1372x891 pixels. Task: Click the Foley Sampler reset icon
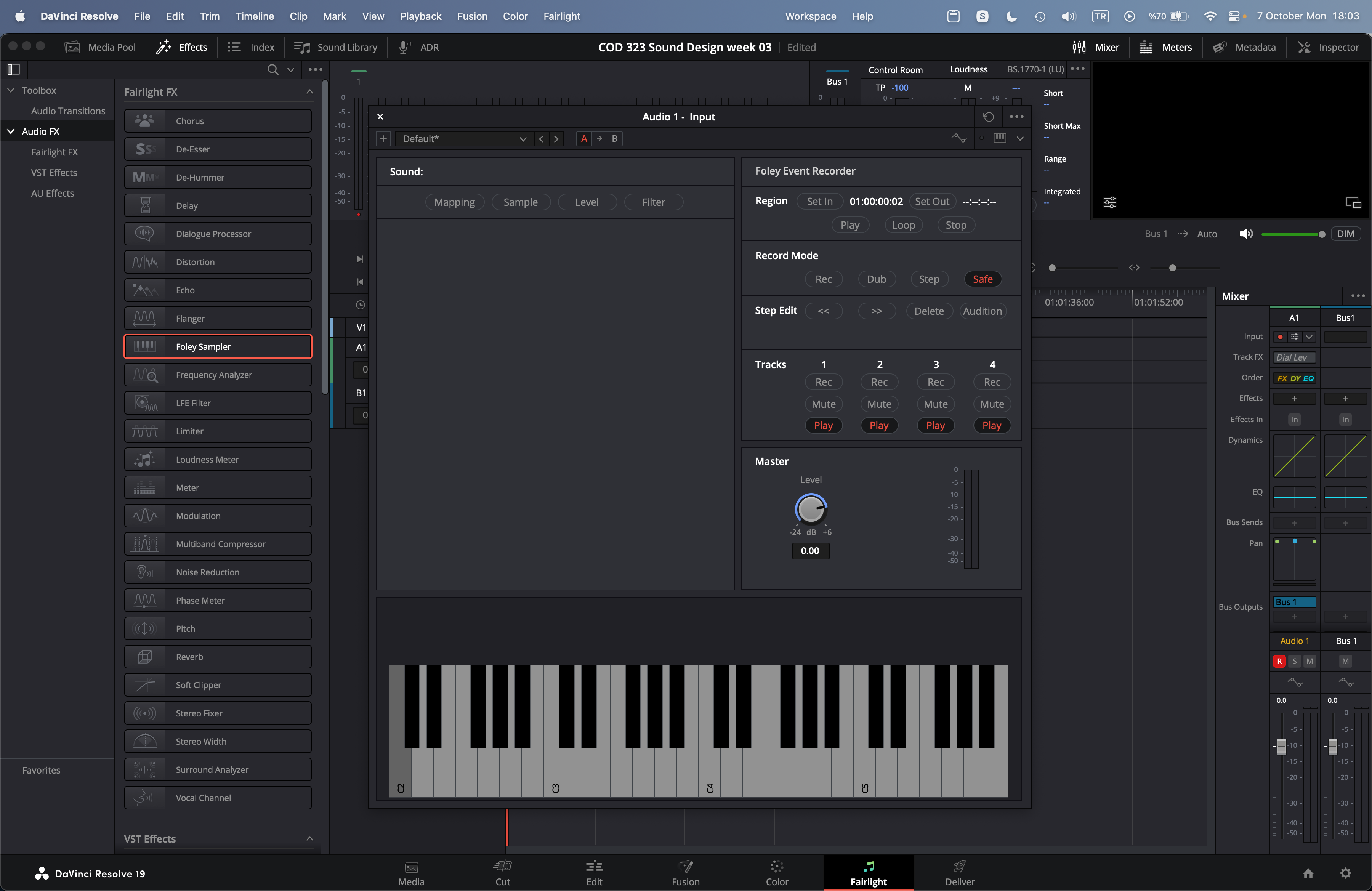(988, 117)
